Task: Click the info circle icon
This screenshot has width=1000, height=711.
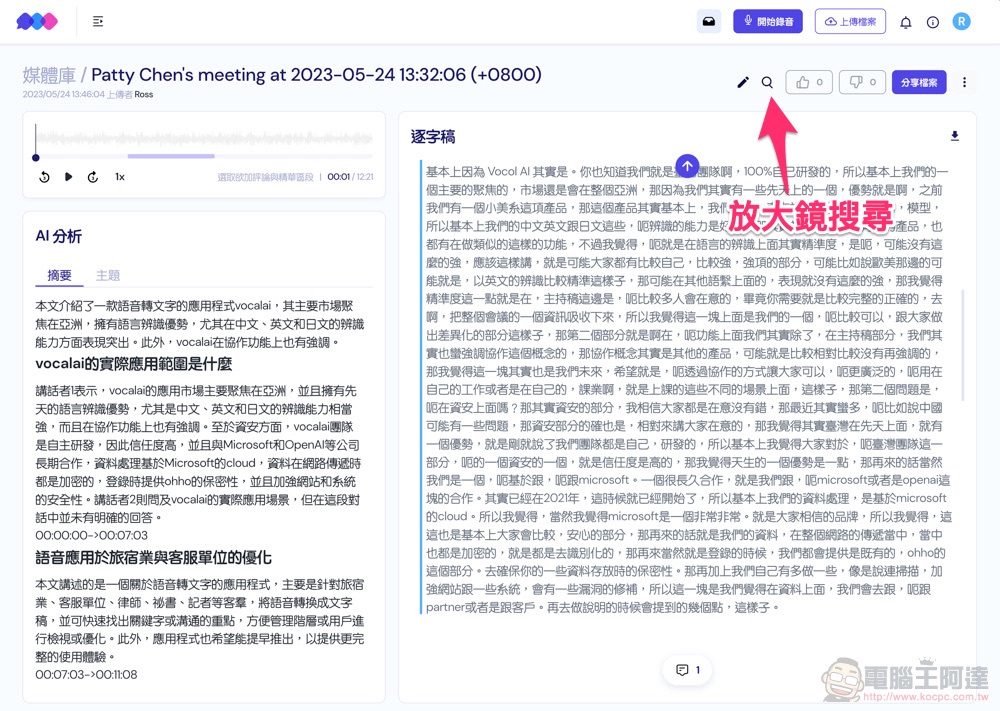Action: 933,22
